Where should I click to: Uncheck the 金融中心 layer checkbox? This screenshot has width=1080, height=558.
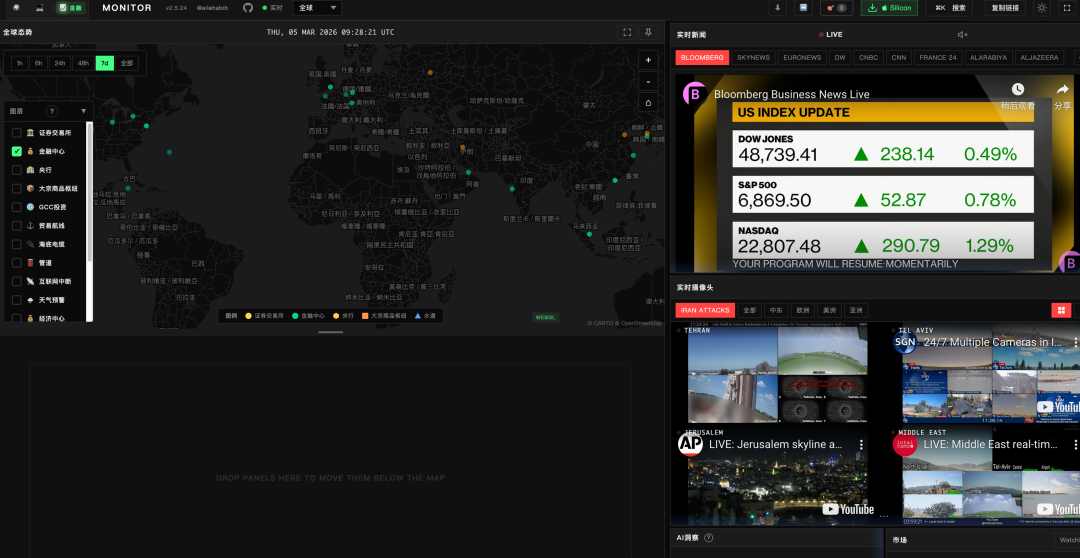tap(17, 151)
